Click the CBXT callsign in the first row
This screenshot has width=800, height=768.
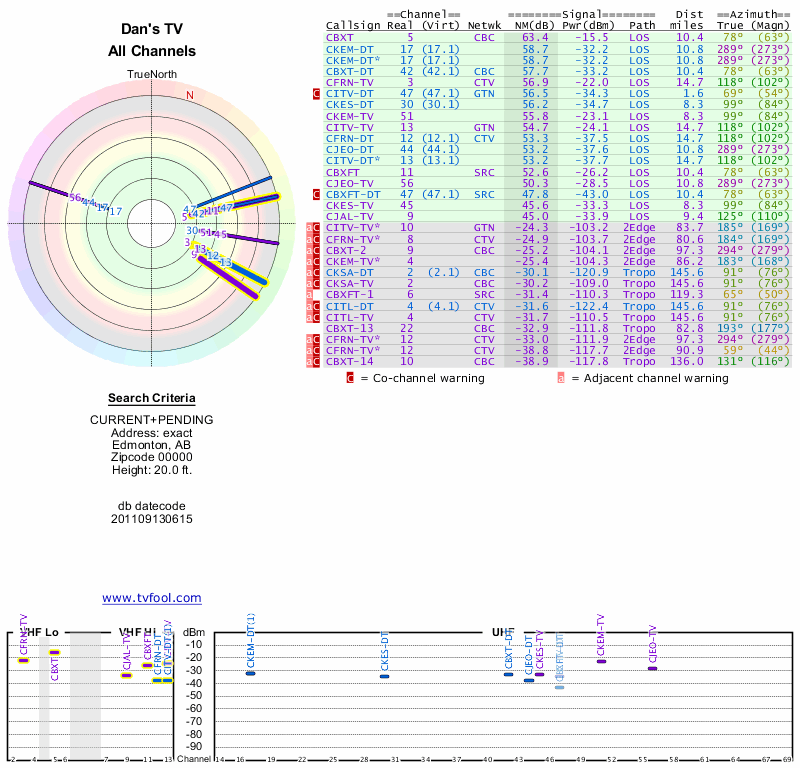[341, 37]
